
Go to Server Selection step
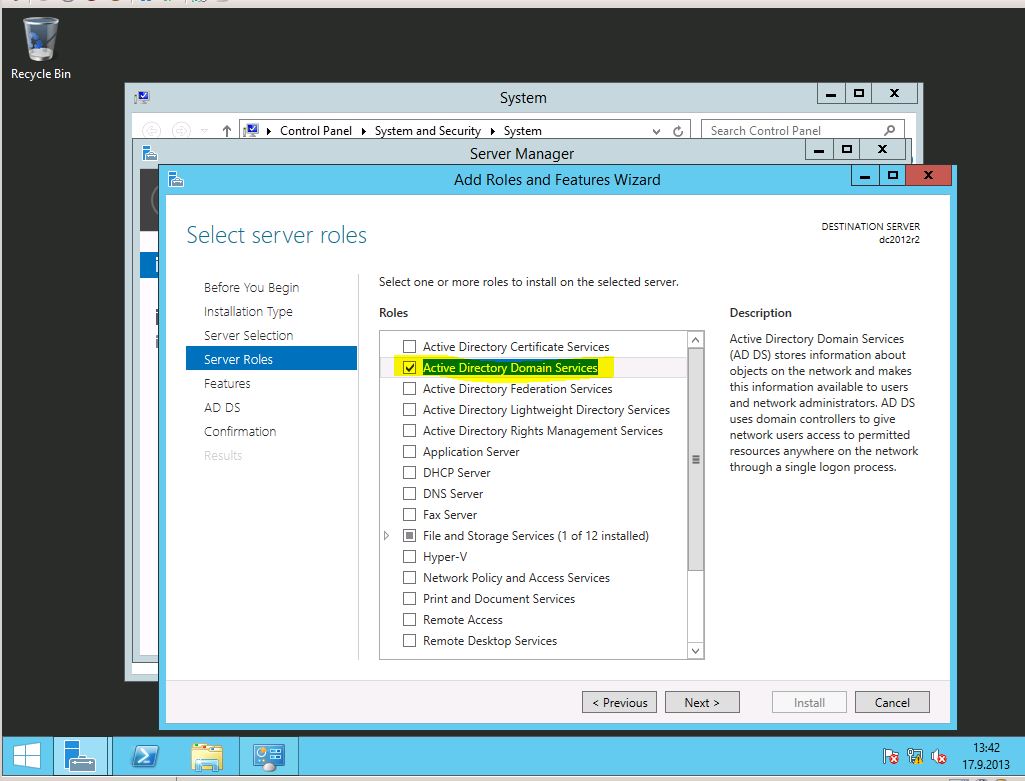pos(248,335)
